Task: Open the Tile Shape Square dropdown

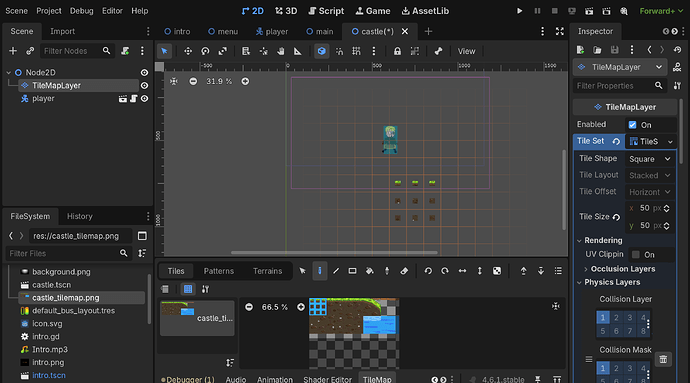Action: pos(650,159)
